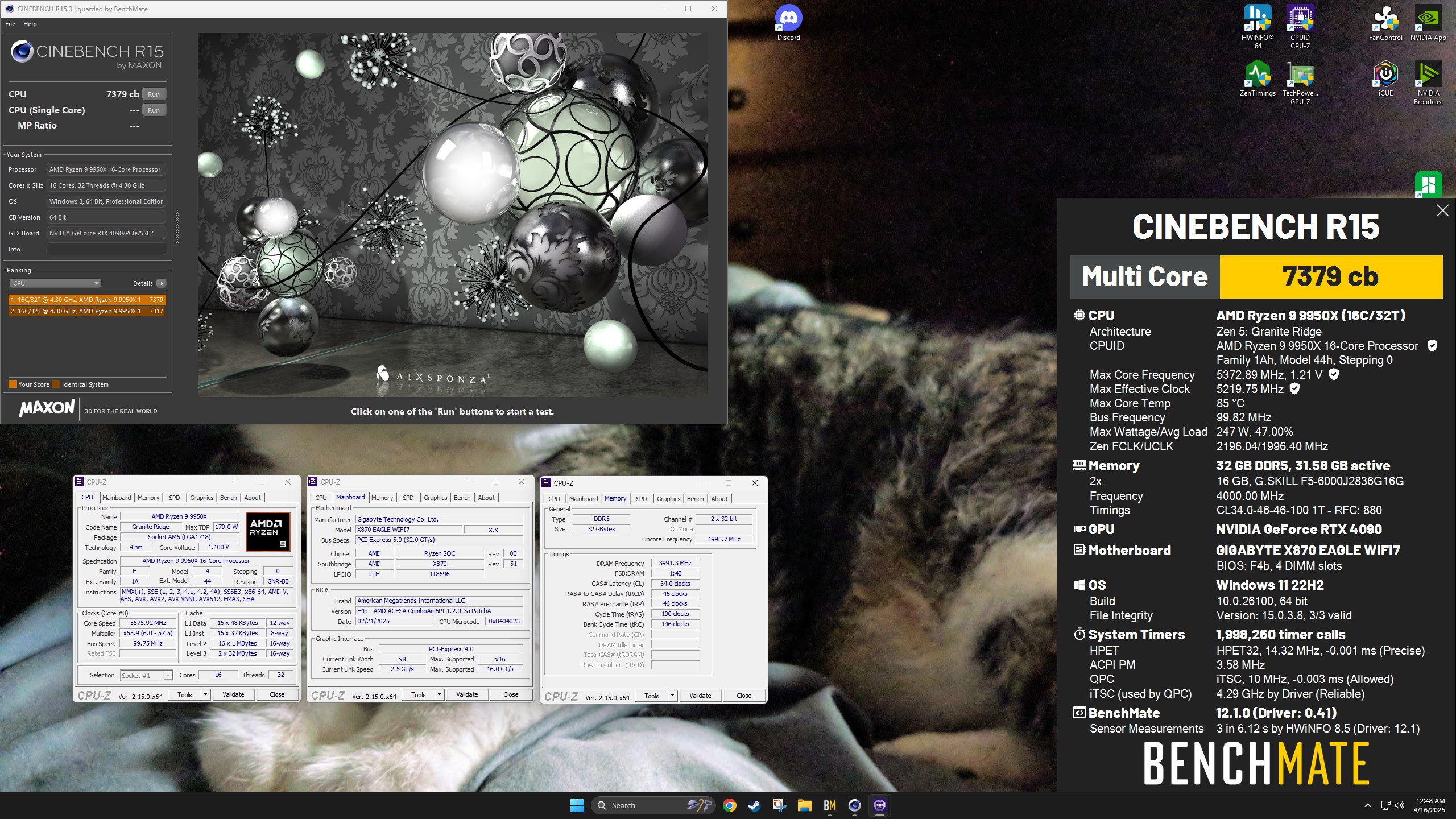Launch the ZenTimings desktop shortcut

[1258, 79]
